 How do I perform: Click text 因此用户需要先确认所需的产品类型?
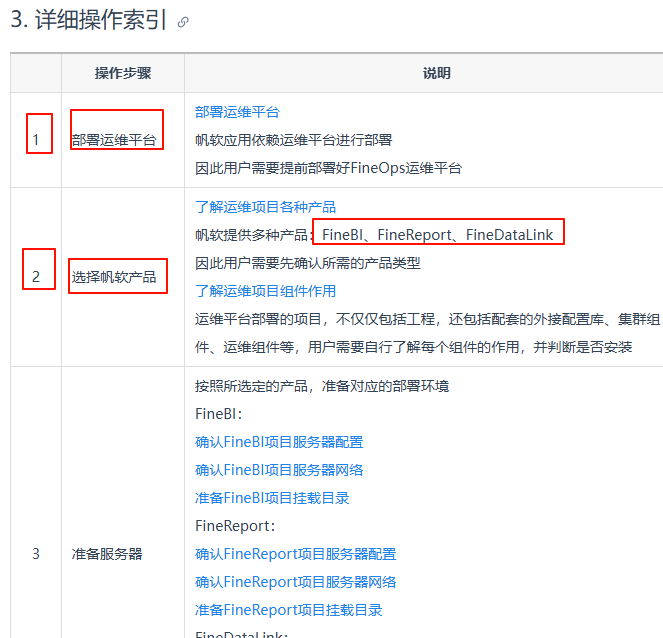click(x=307, y=263)
